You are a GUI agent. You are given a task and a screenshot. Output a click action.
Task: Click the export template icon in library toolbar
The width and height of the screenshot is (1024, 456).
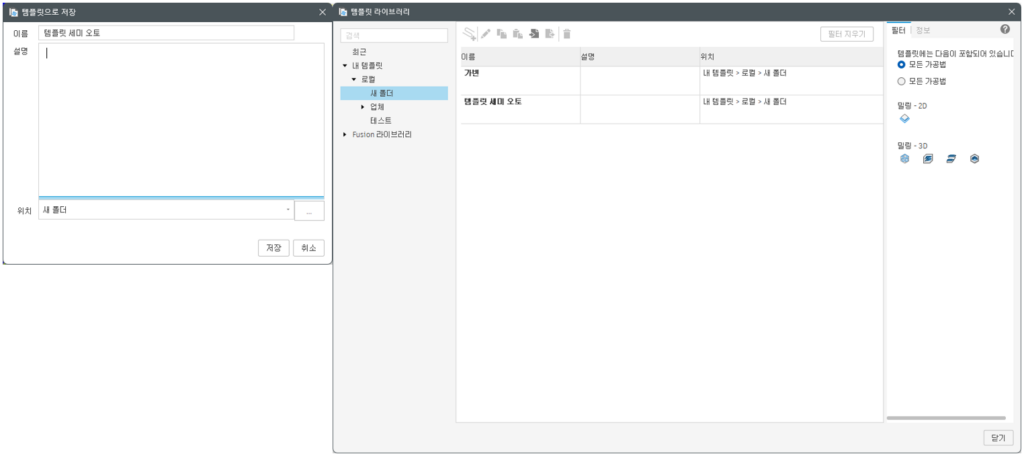(x=550, y=34)
